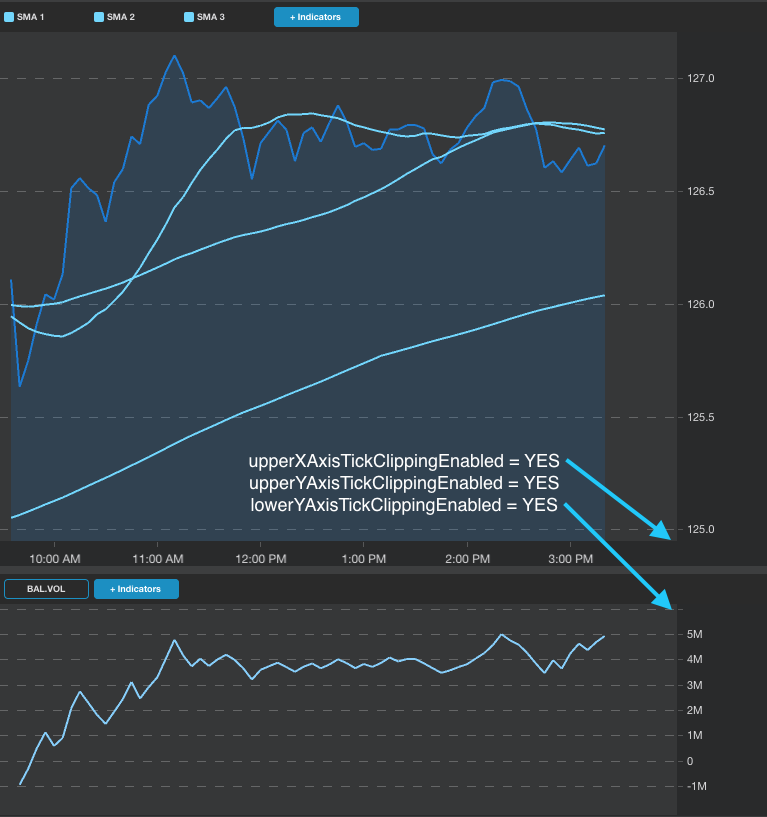Click the lowerYAxisTickClippingEnabled annotation text
Viewport: 767px width, 817px height.
click(404, 505)
